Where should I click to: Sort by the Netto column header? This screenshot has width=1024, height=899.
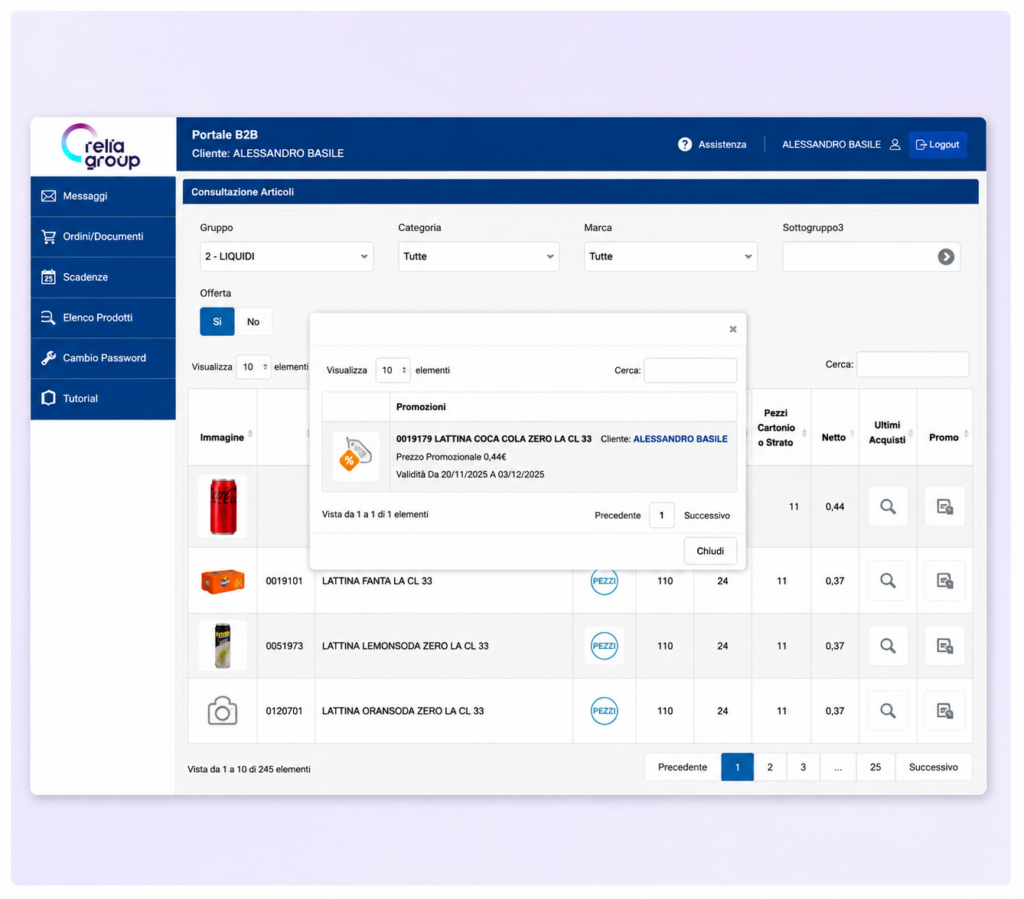tap(834, 437)
